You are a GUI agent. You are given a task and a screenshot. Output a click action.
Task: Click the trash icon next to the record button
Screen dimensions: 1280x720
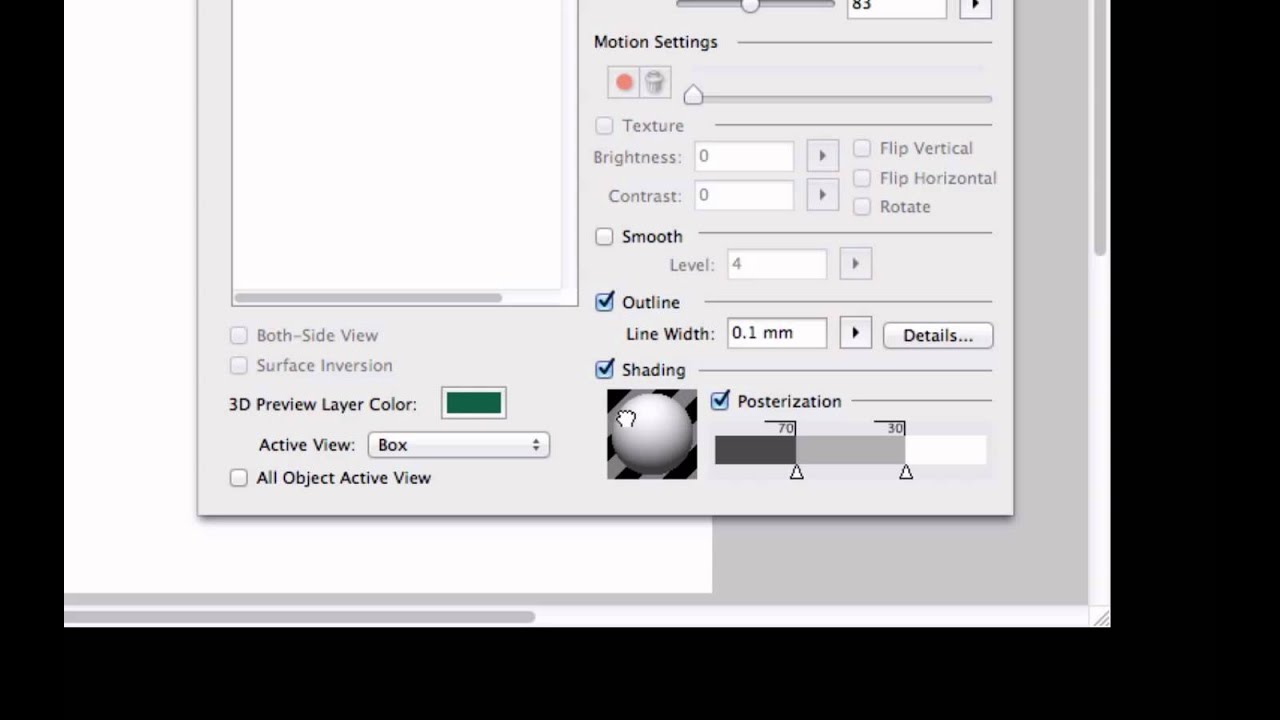click(654, 82)
